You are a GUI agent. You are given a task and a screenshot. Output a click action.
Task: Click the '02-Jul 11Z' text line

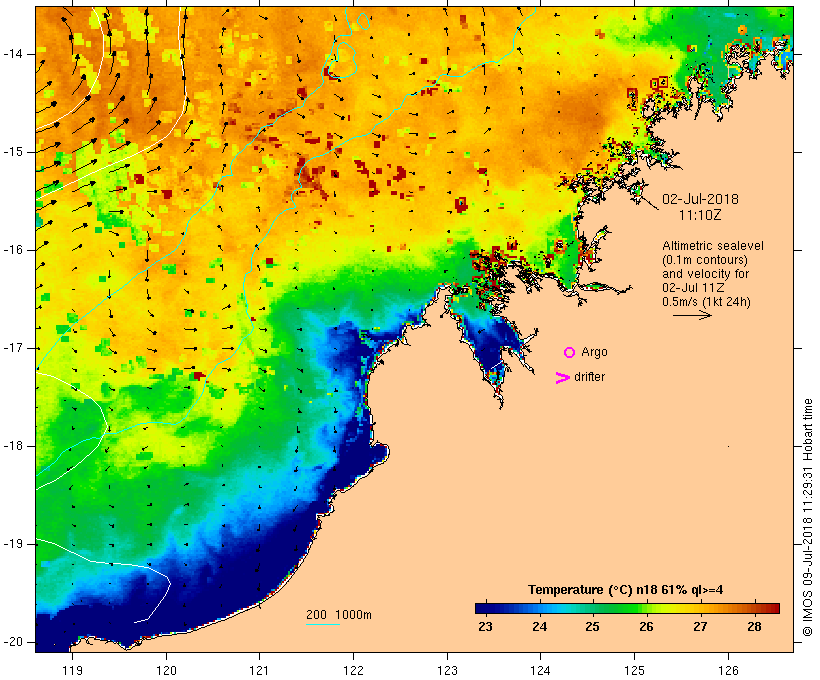point(693,288)
